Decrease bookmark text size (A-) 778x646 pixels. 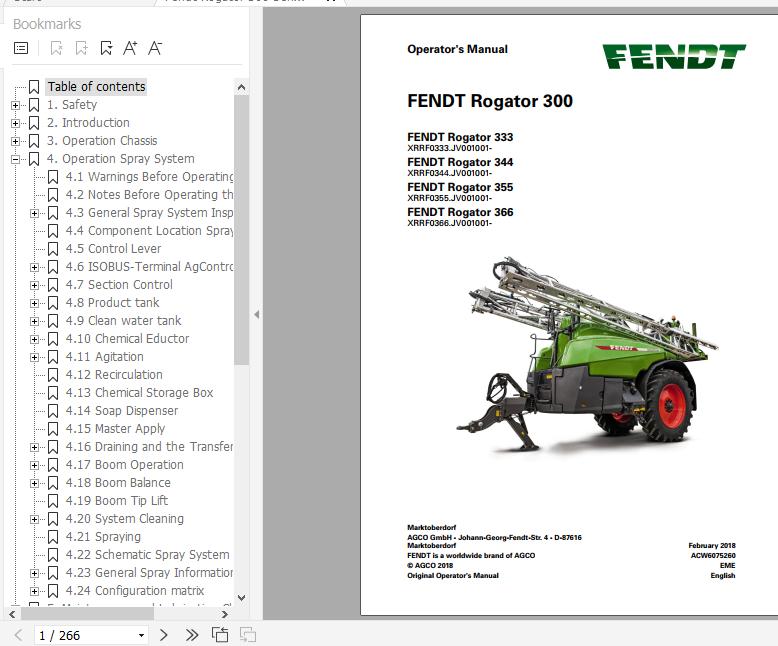155,48
